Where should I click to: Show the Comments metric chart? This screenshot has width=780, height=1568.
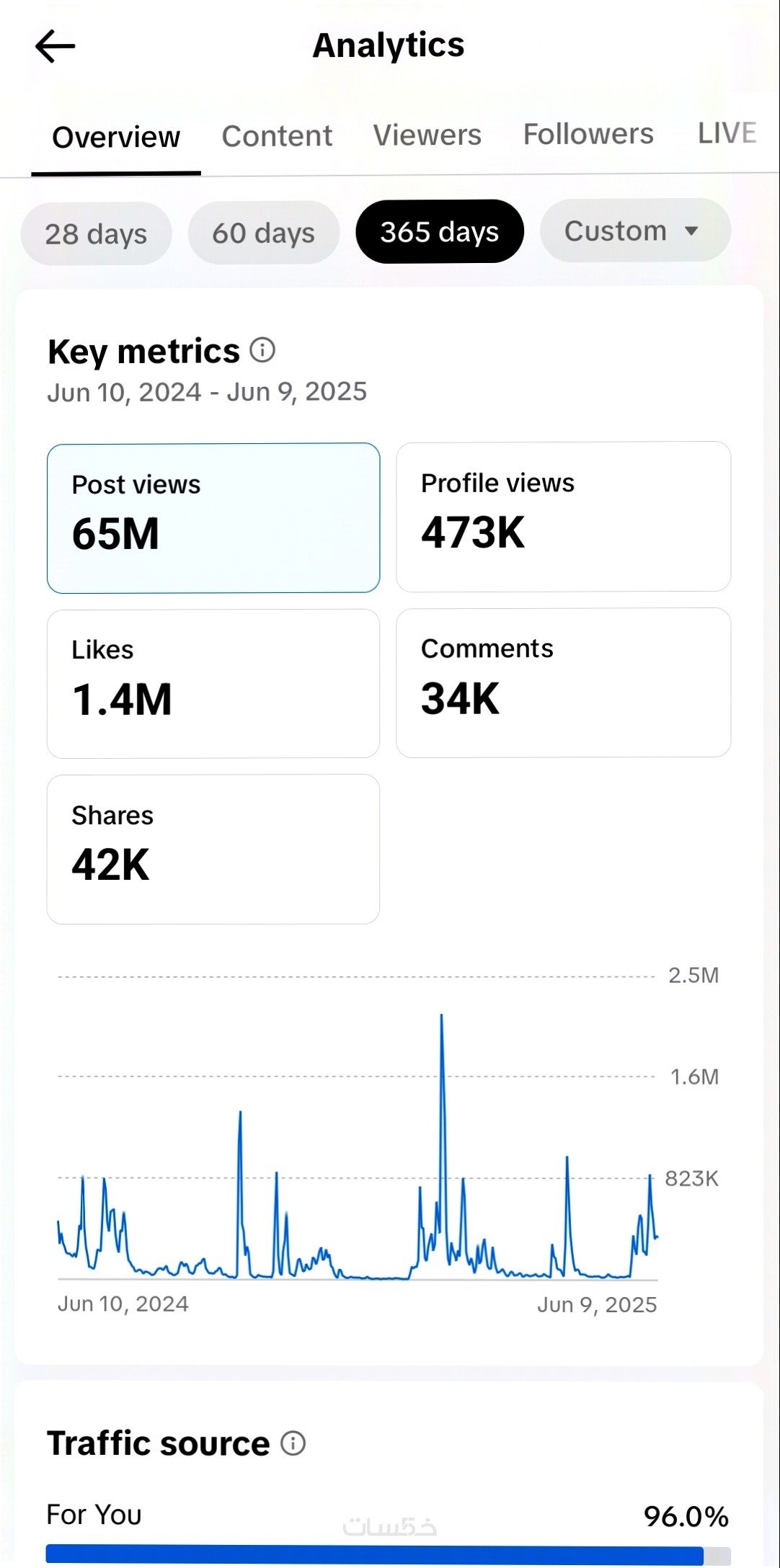pyautogui.click(x=563, y=682)
